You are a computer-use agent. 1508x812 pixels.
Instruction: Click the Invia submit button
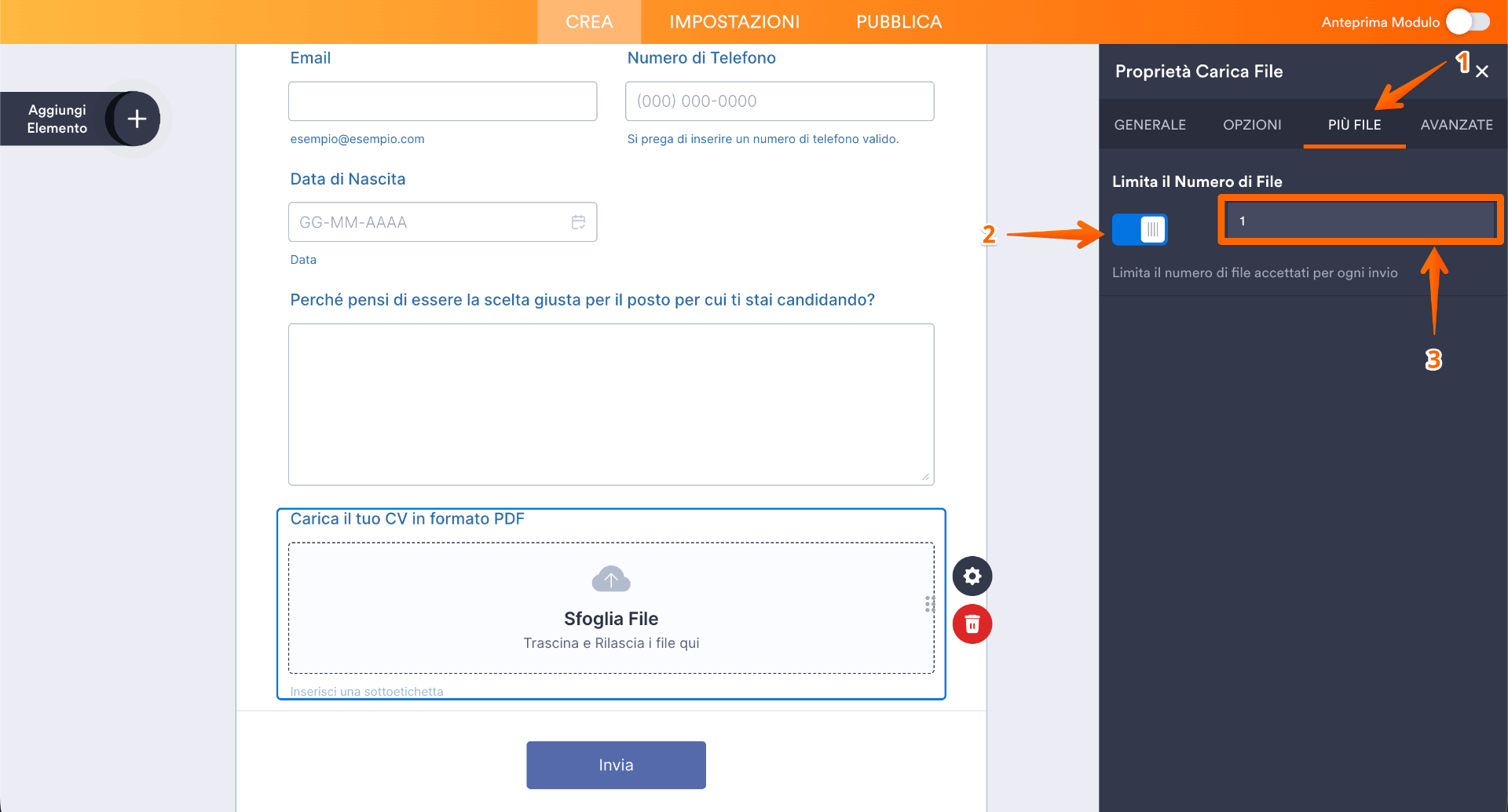(615, 764)
